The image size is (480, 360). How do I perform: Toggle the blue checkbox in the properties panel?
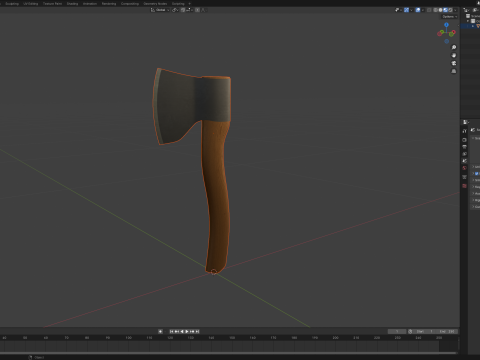point(477,174)
